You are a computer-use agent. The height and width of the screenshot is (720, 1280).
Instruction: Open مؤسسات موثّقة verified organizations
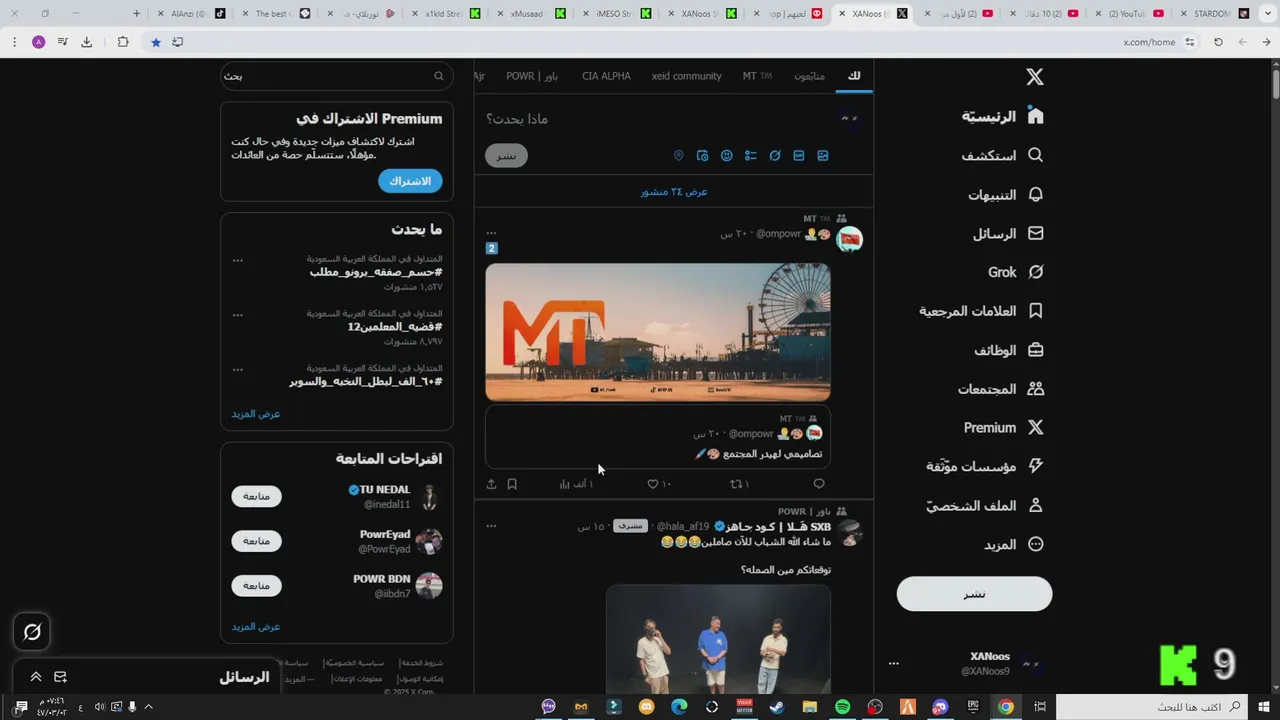[x=985, y=466]
